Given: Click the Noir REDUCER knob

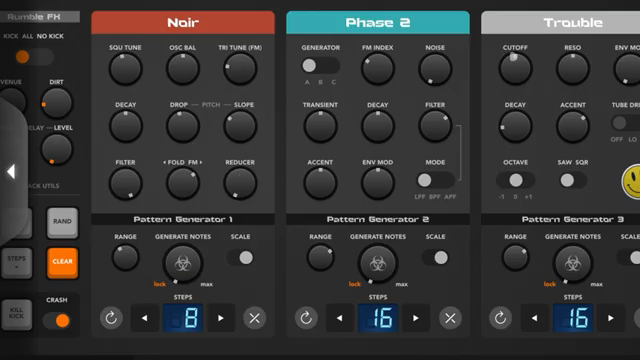Looking at the screenshot, I should click(240, 183).
